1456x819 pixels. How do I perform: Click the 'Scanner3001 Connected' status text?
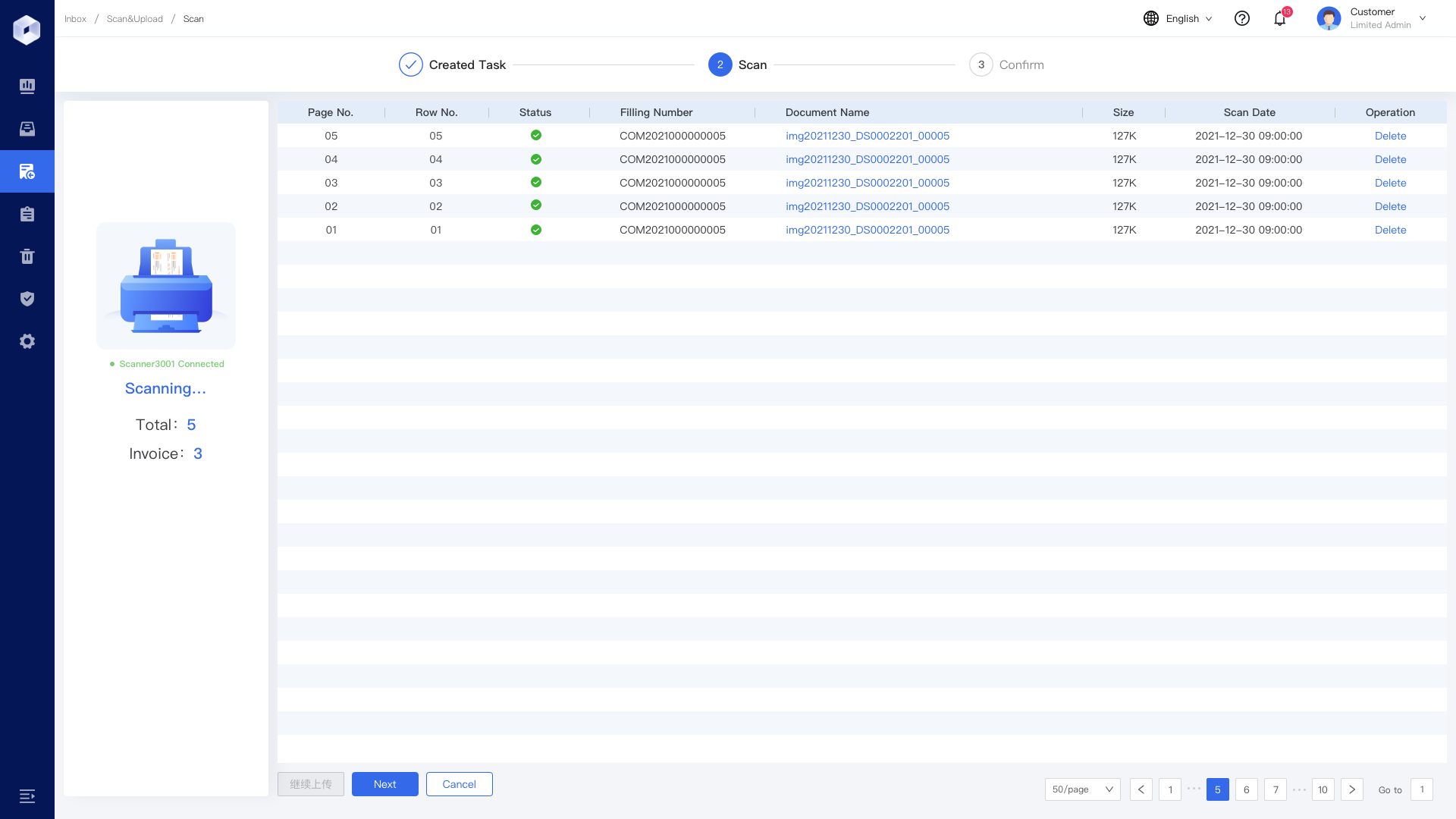click(x=171, y=364)
